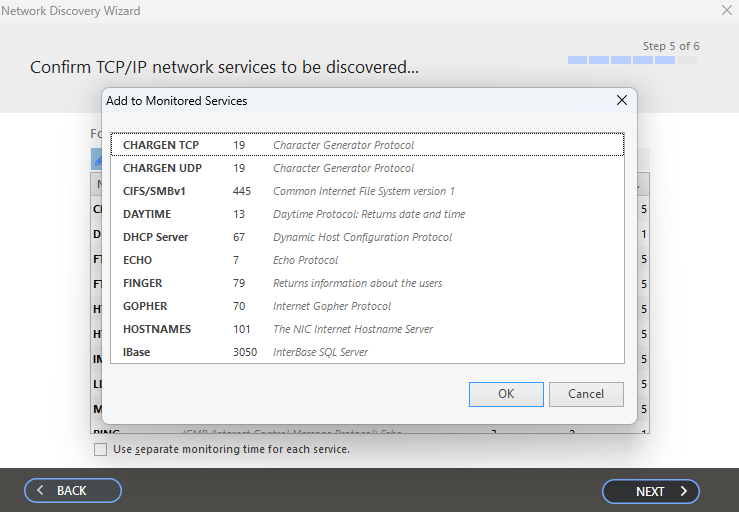Click the Step 5 of 6 progress bar
The image size is (739, 512).
632,60
